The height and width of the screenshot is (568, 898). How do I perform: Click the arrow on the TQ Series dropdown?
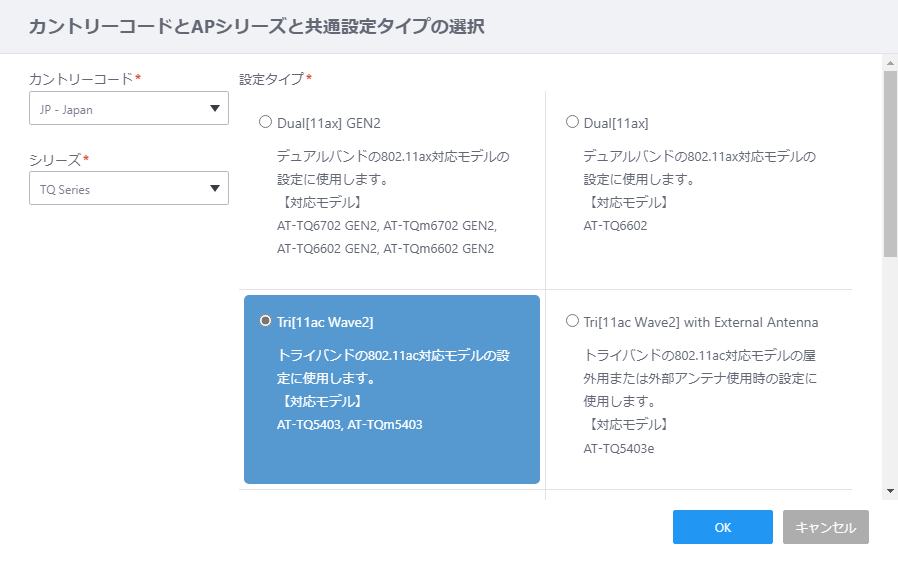[215, 188]
